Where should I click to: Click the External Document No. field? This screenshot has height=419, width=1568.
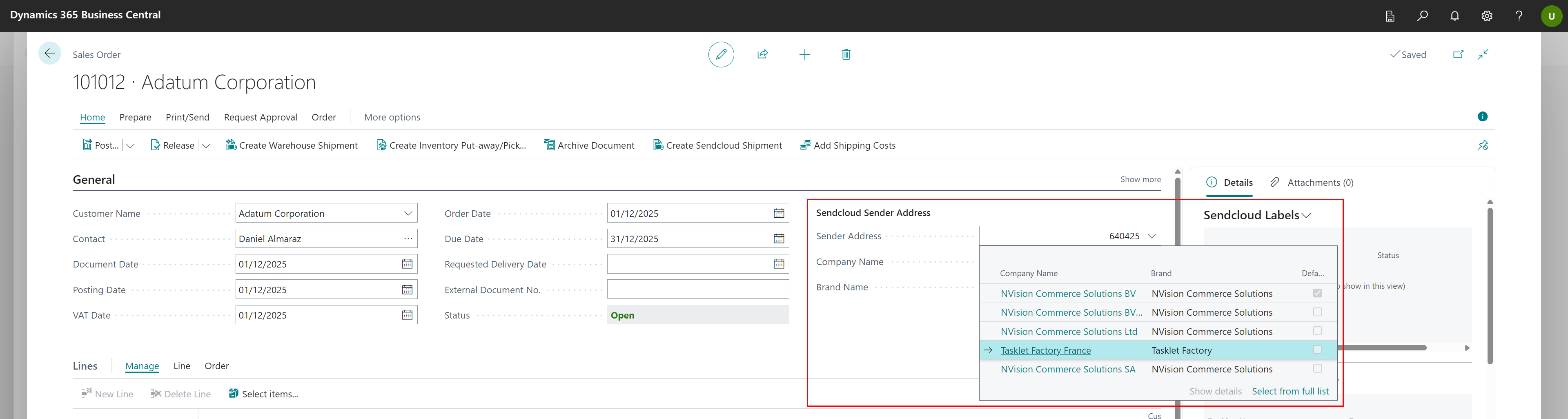pos(698,289)
